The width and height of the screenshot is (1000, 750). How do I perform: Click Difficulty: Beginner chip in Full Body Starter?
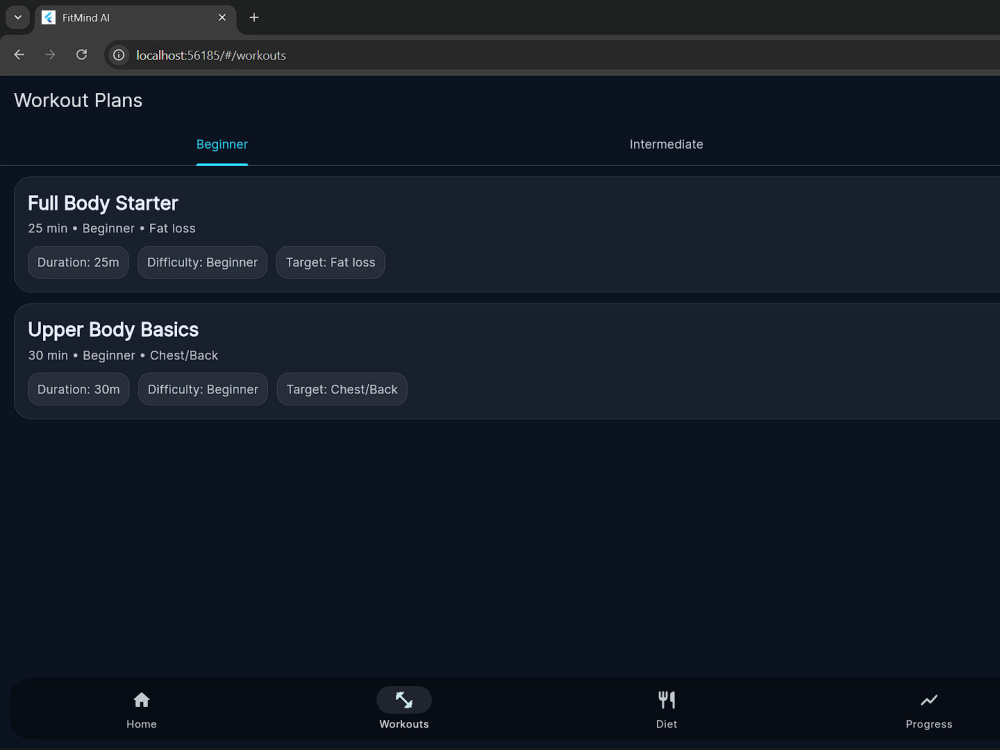coord(202,263)
